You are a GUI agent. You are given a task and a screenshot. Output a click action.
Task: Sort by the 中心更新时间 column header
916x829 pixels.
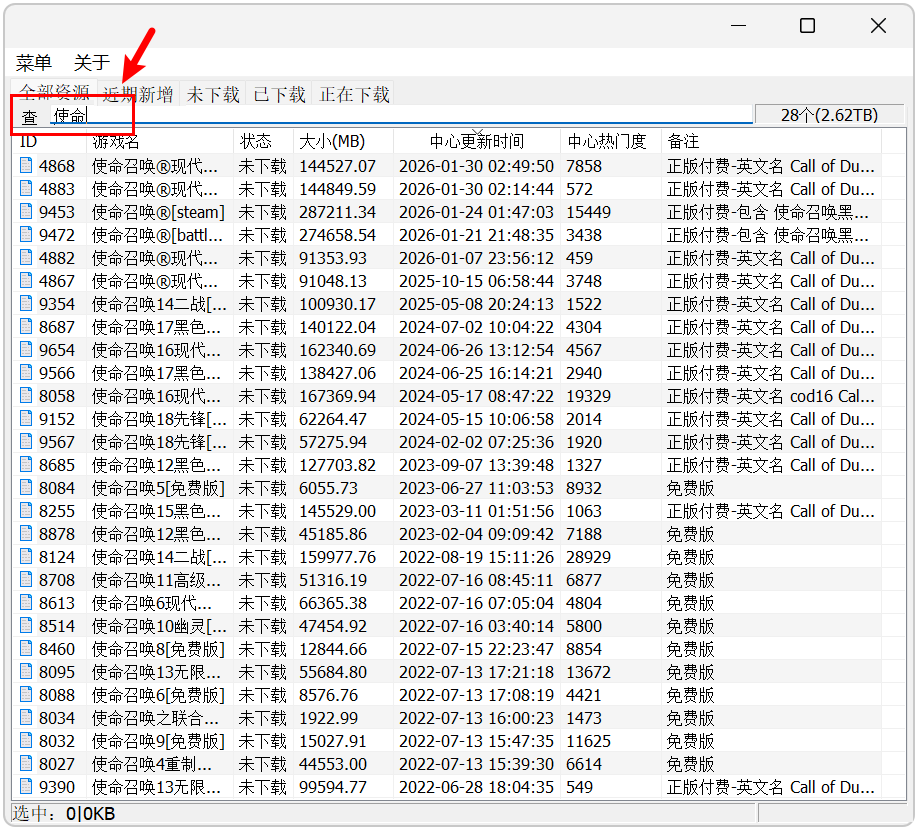click(x=477, y=141)
